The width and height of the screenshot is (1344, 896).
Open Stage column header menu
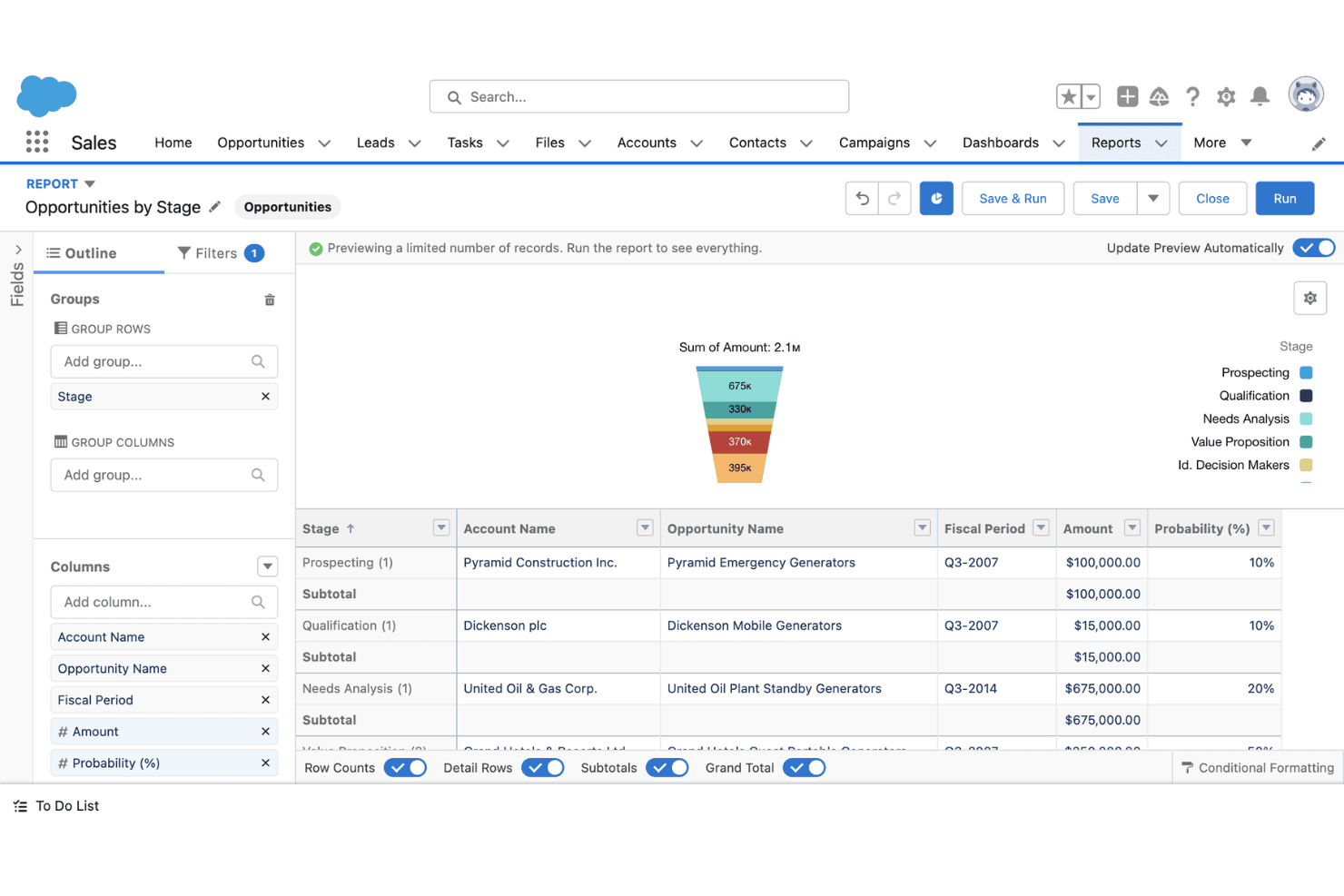pos(441,528)
